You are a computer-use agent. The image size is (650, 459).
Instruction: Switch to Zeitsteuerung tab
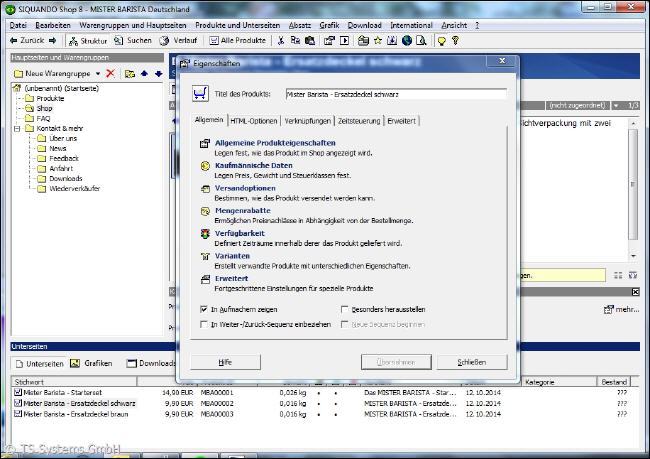359,121
